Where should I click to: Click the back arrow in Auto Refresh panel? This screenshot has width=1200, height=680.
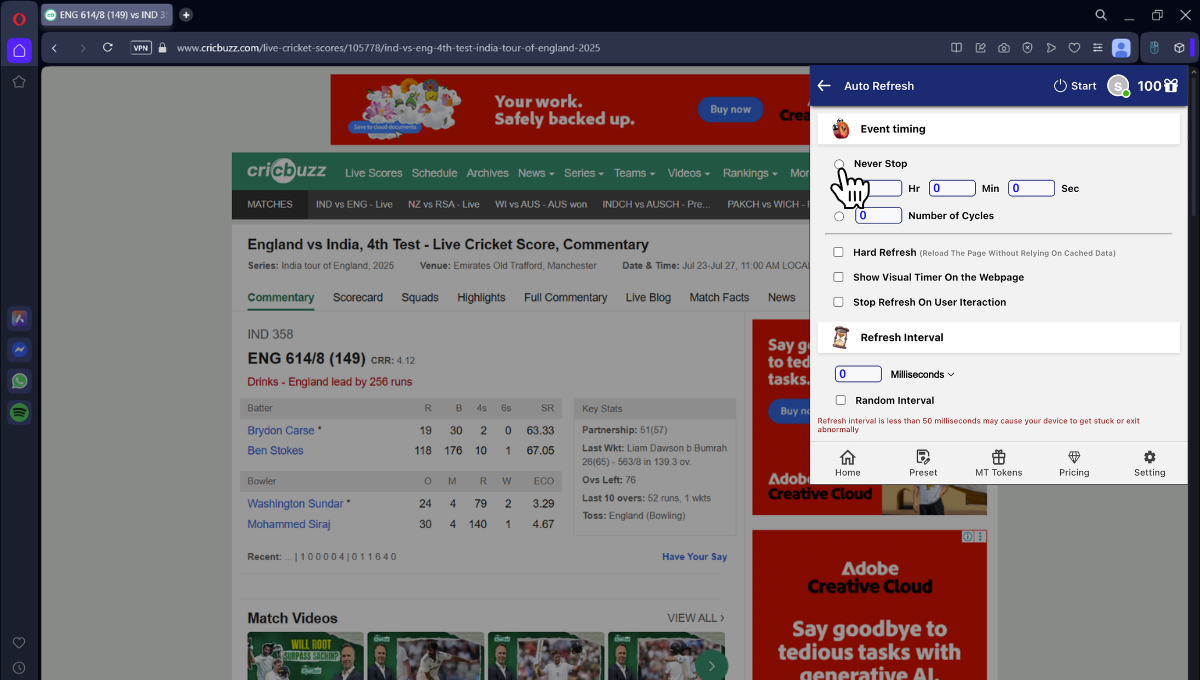point(824,86)
